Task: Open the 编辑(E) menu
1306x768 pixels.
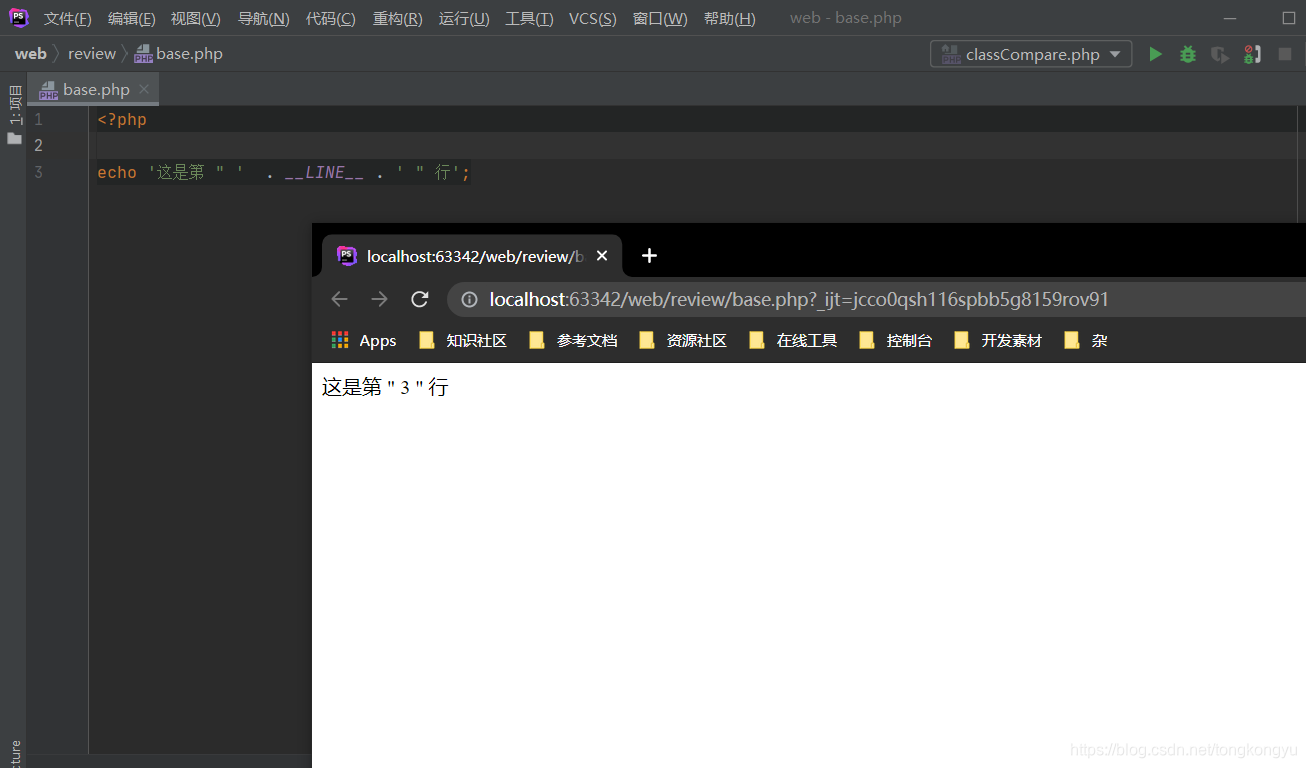Action: click(131, 18)
